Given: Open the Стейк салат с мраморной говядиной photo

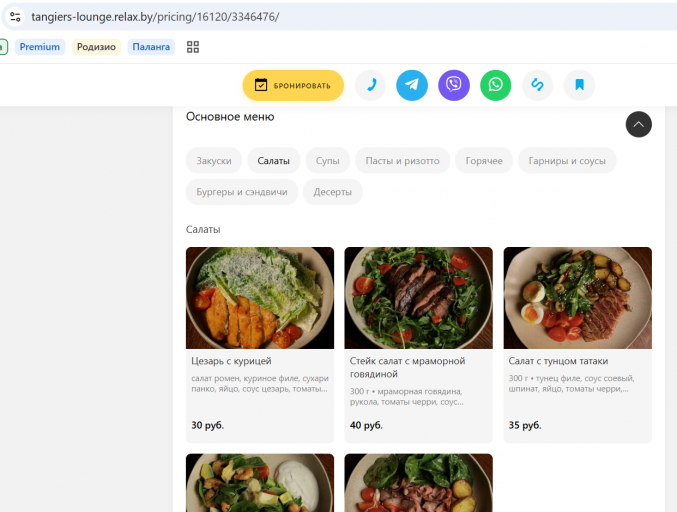Looking at the screenshot, I should [418, 298].
